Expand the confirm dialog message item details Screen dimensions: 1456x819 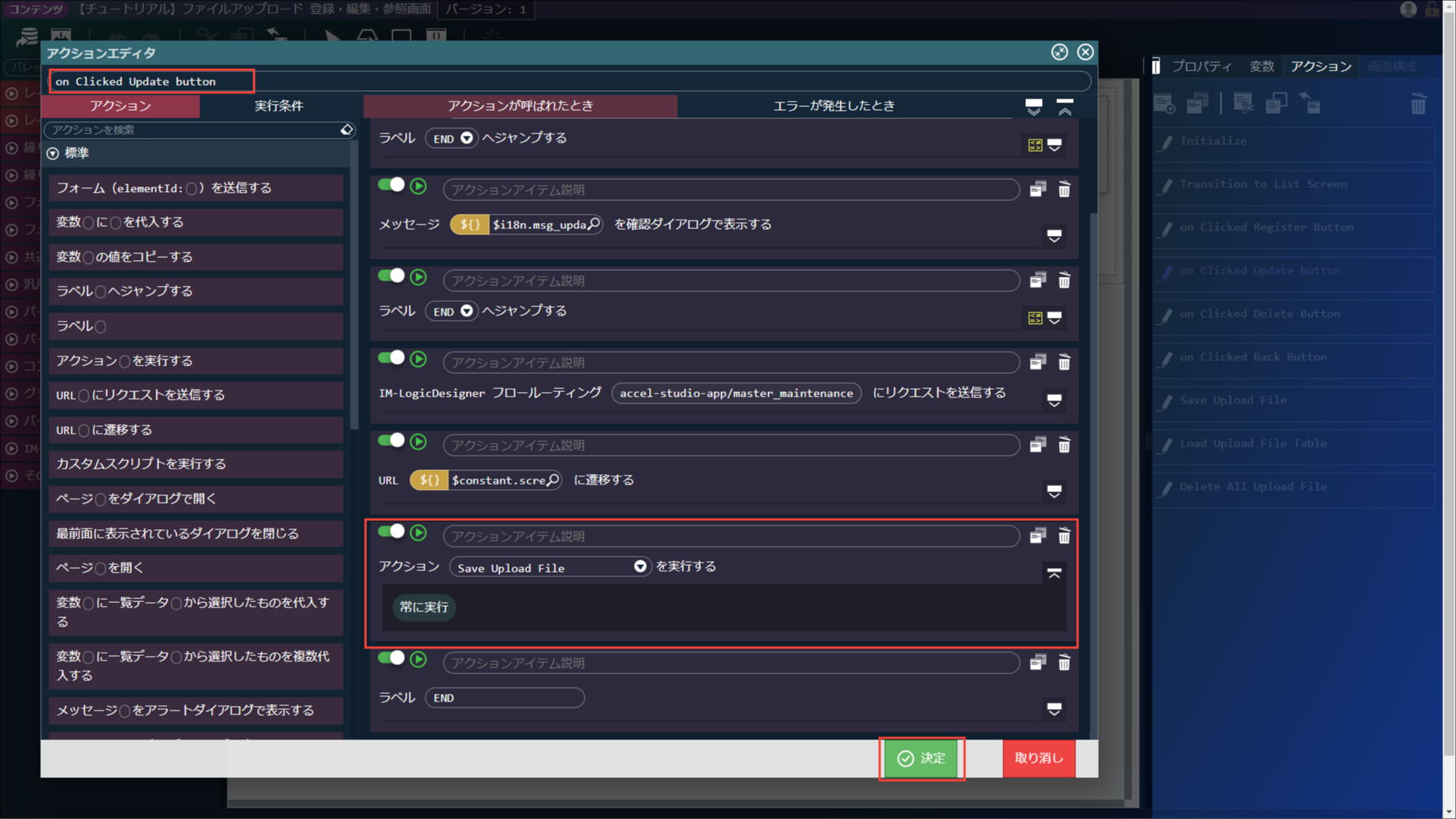coord(1054,236)
